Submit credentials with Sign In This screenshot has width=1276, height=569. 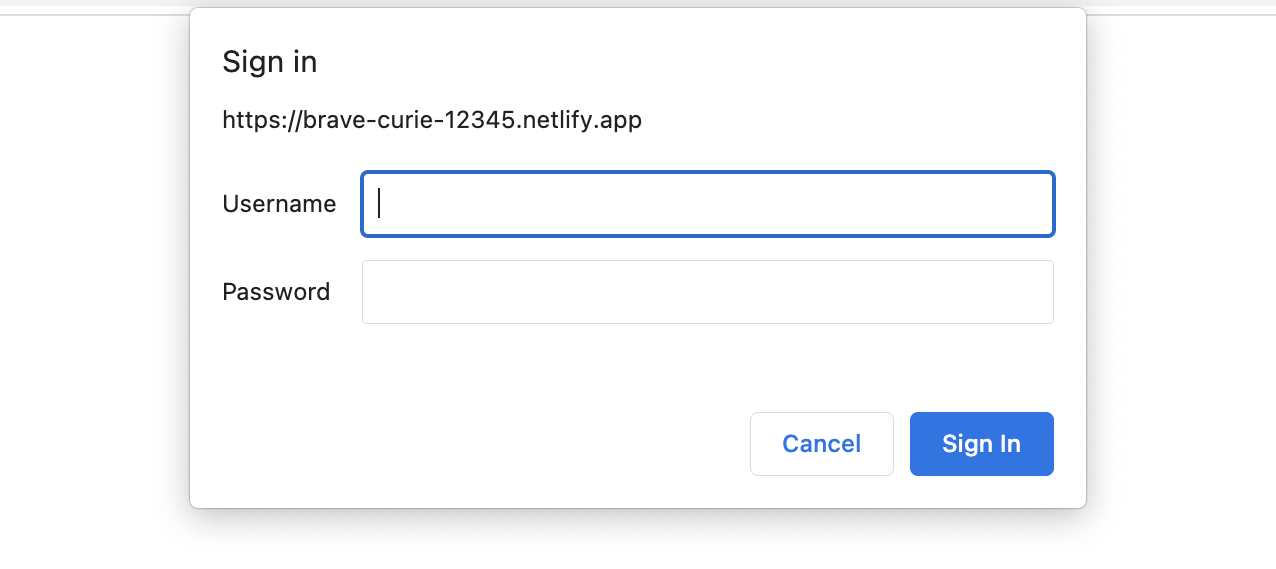pos(981,444)
